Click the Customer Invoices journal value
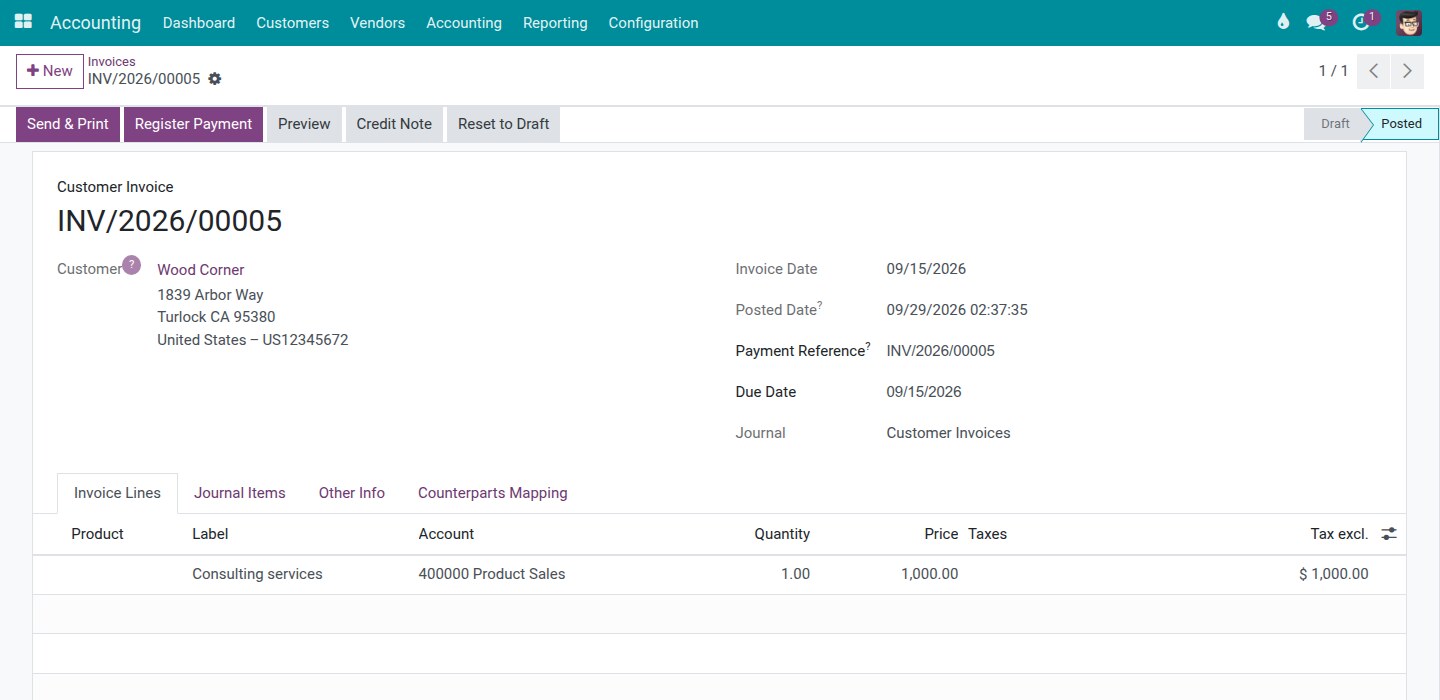The width and height of the screenshot is (1440, 700). (x=949, y=433)
